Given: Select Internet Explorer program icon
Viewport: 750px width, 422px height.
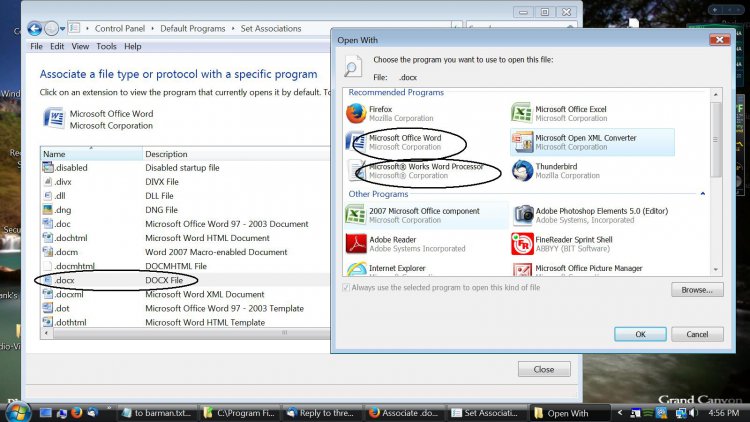Looking at the screenshot, I should tap(356, 269).
